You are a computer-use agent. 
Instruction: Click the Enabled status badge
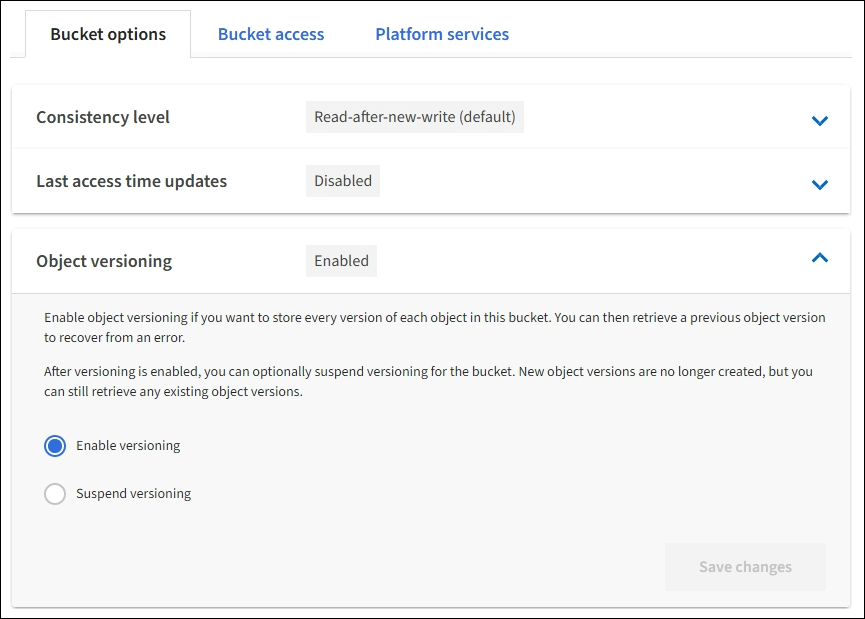click(341, 261)
